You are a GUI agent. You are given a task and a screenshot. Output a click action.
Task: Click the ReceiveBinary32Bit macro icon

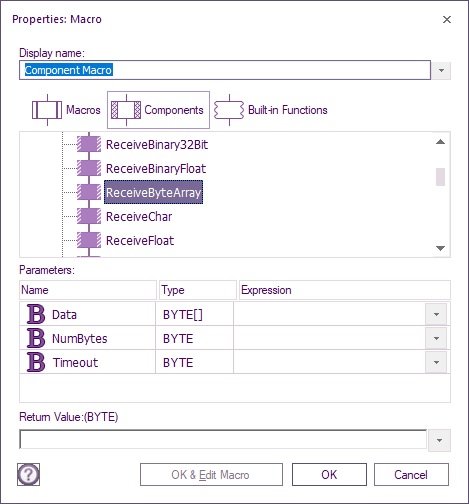point(89,144)
